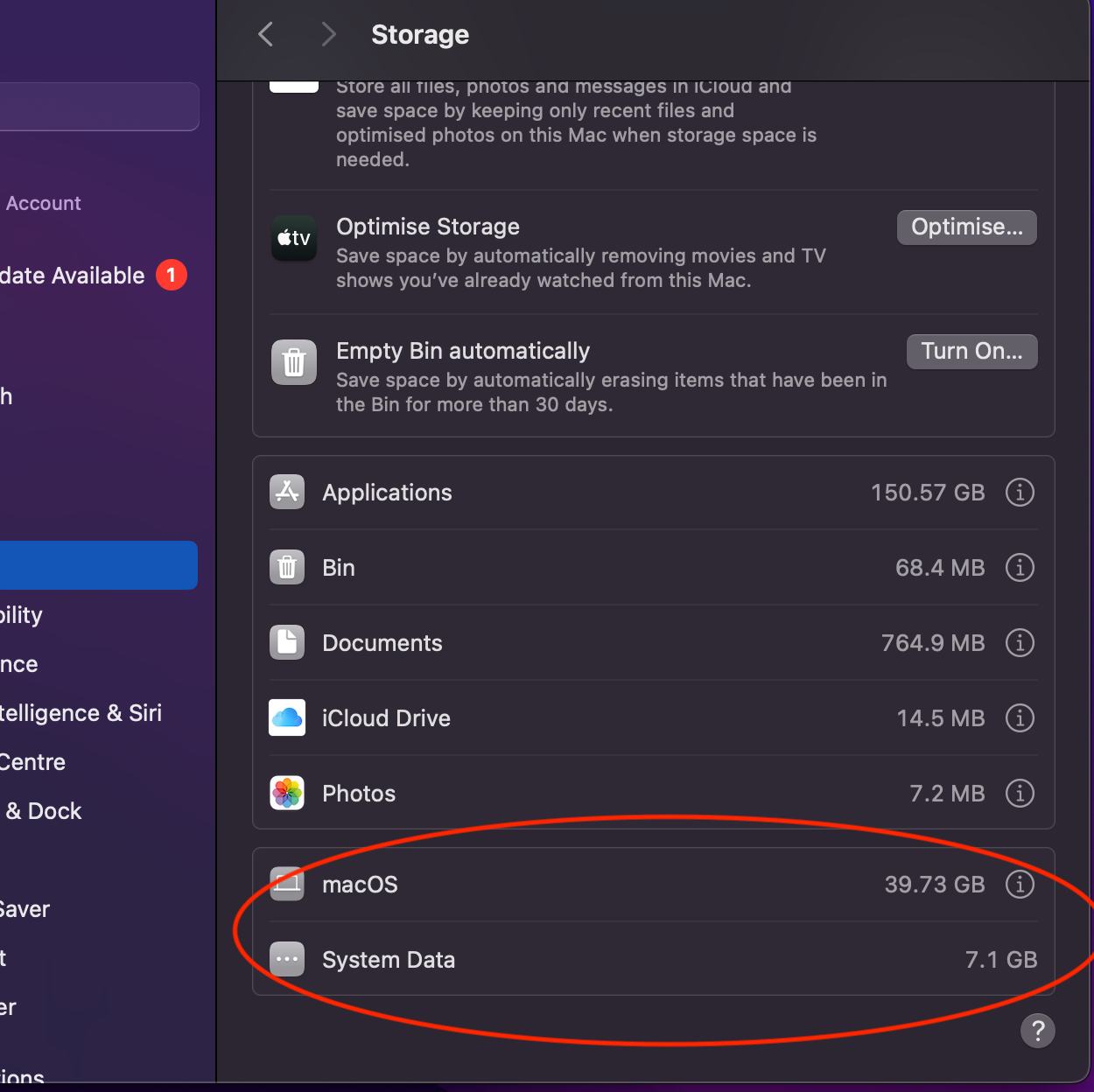Click the Empty Bin automatically heading

(x=463, y=351)
